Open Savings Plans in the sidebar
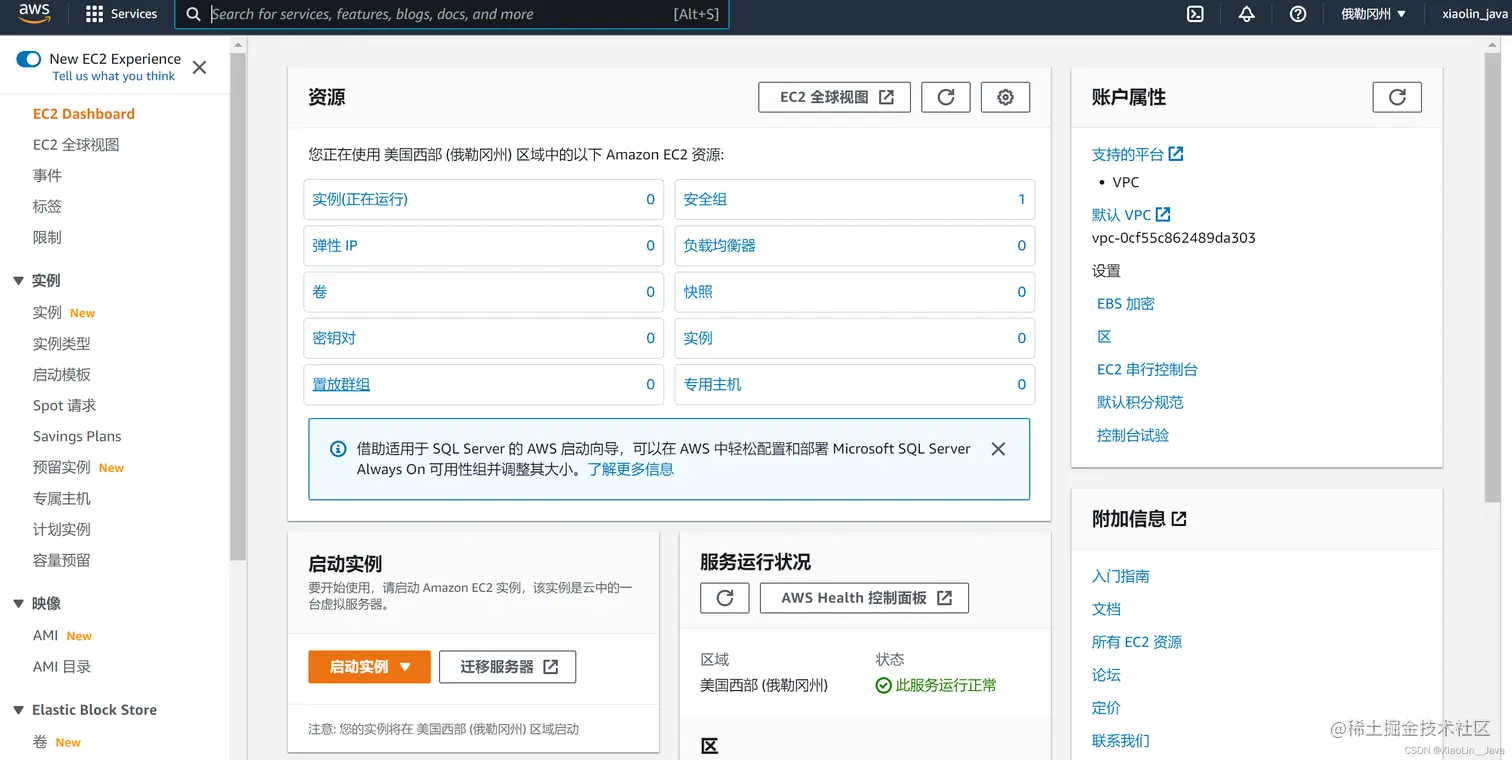Image resolution: width=1512 pixels, height=760 pixels. [77, 437]
